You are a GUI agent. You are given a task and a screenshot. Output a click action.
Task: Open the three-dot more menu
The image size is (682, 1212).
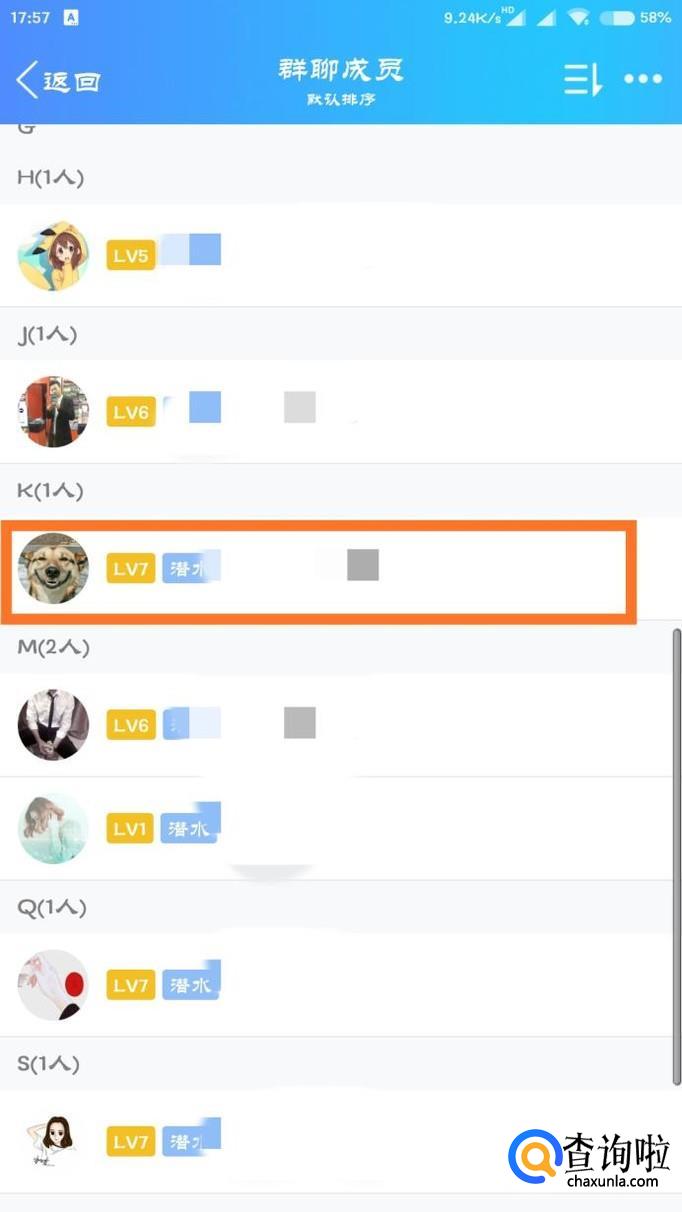pyautogui.click(x=643, y=80)
